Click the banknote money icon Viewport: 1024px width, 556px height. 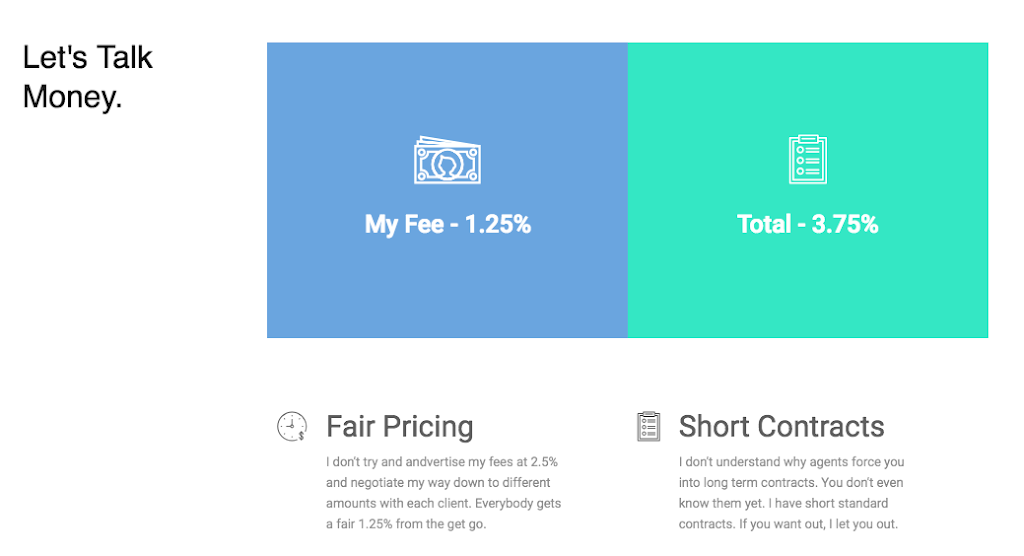tap(447, 160)
